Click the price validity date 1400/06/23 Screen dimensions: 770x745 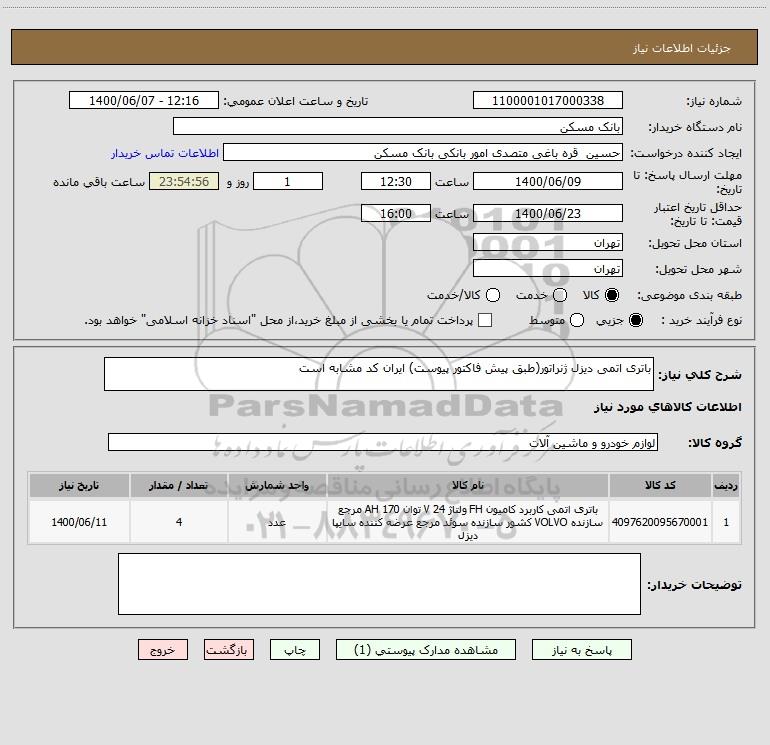[548, 213]
